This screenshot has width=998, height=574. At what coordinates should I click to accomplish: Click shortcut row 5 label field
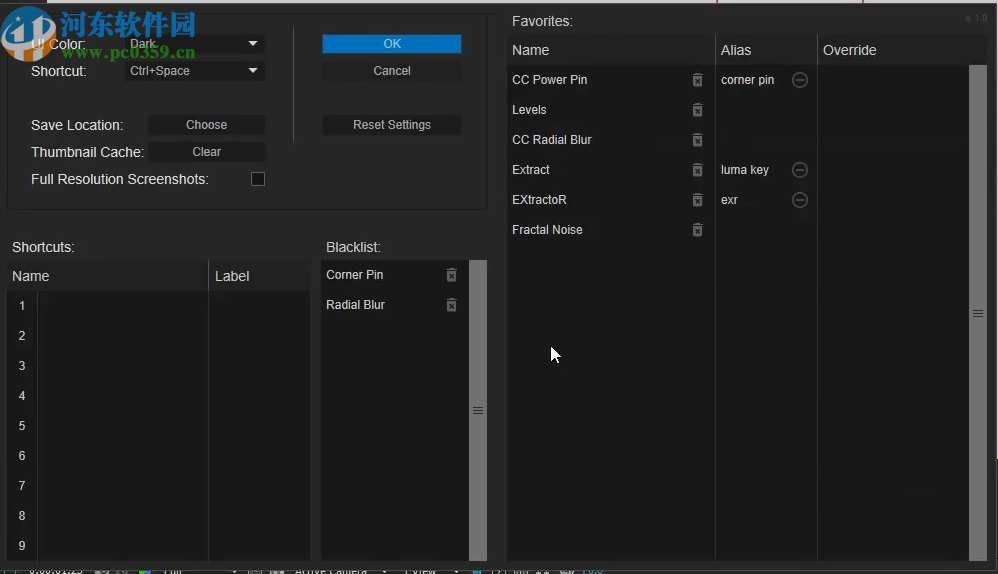tap(259, 426)
